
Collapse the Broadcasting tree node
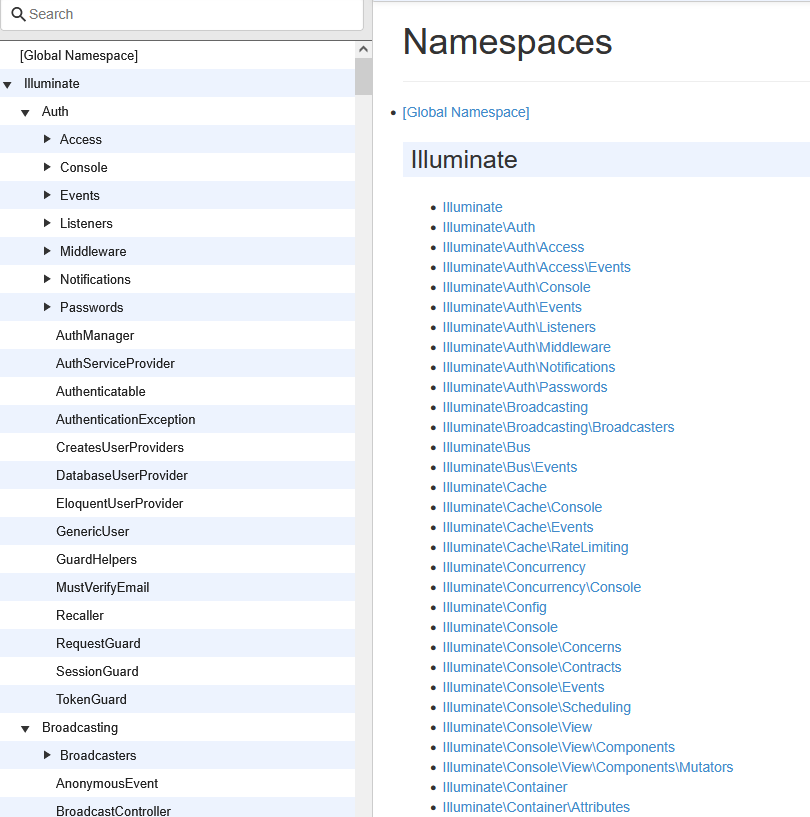[25, 728]
